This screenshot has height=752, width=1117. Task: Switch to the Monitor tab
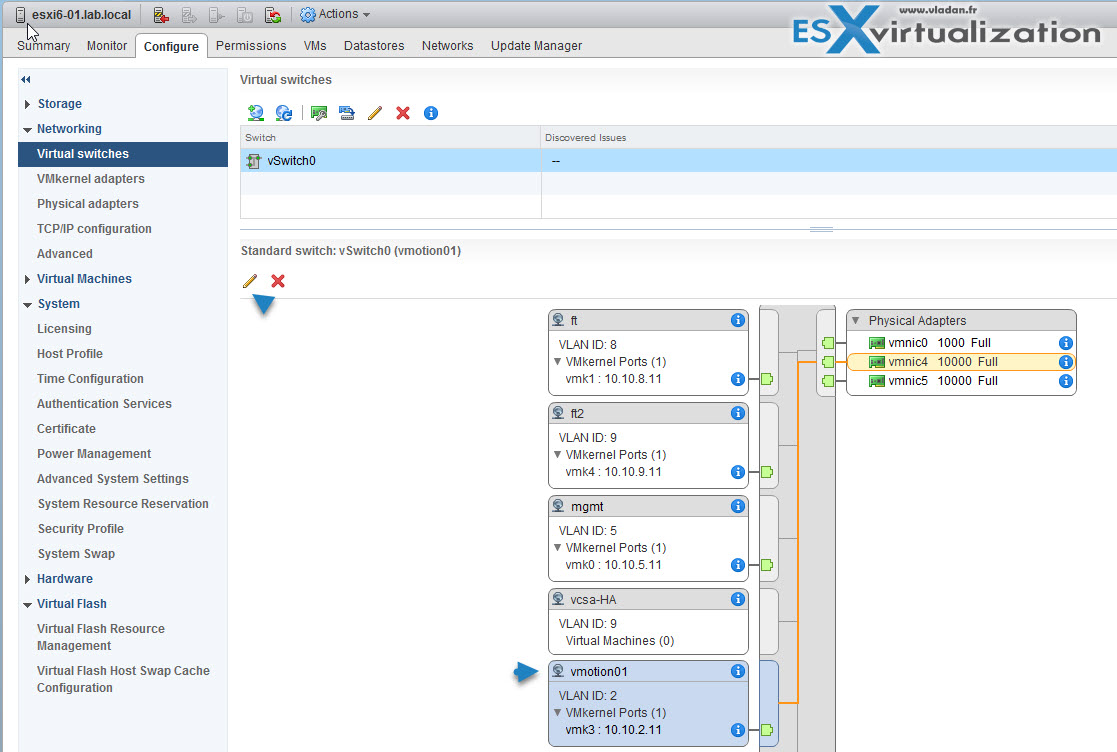[107, 46]
